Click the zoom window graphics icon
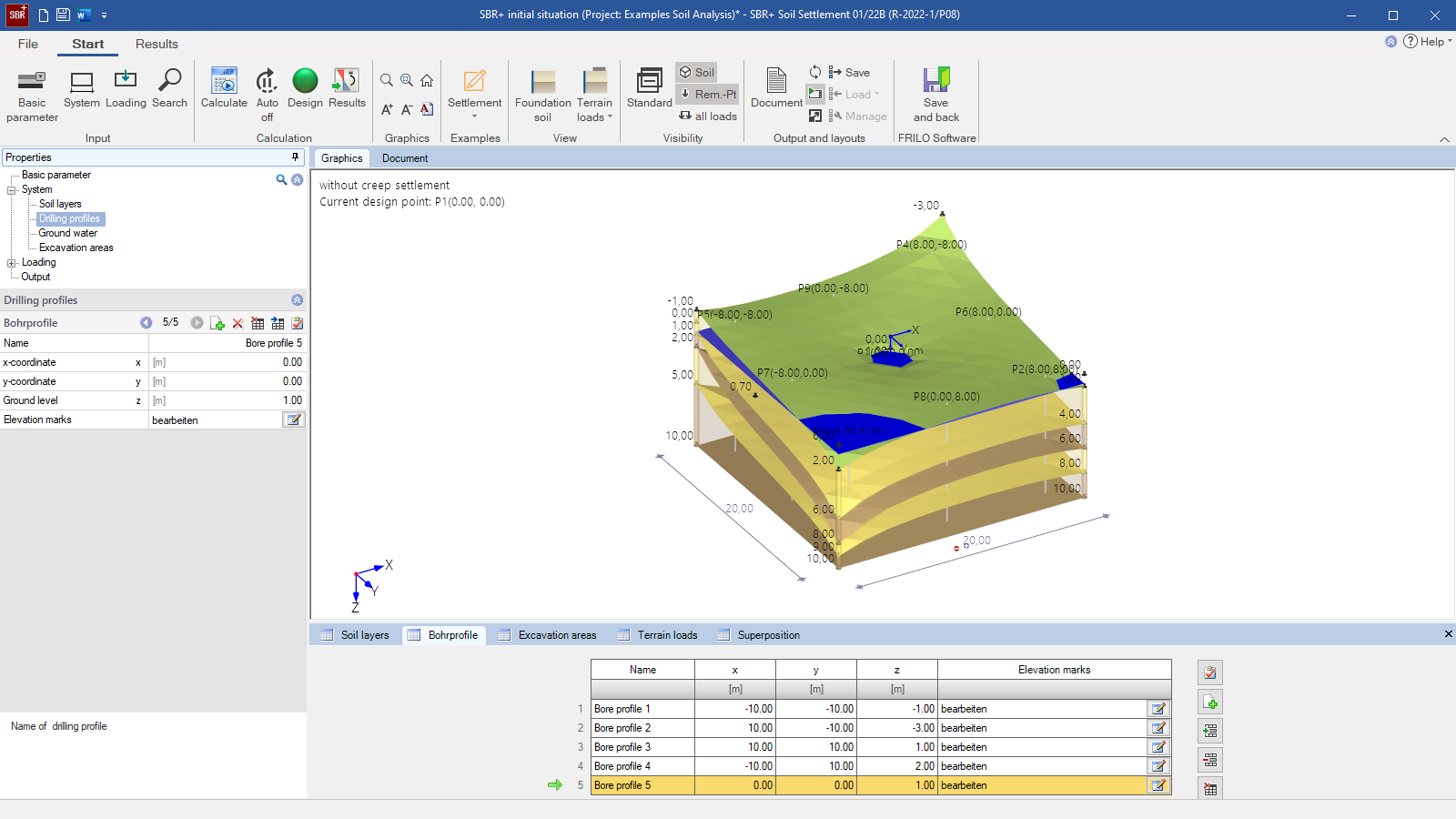The width and height of the screenshot is (1456, 819). (x=407, y=80)
